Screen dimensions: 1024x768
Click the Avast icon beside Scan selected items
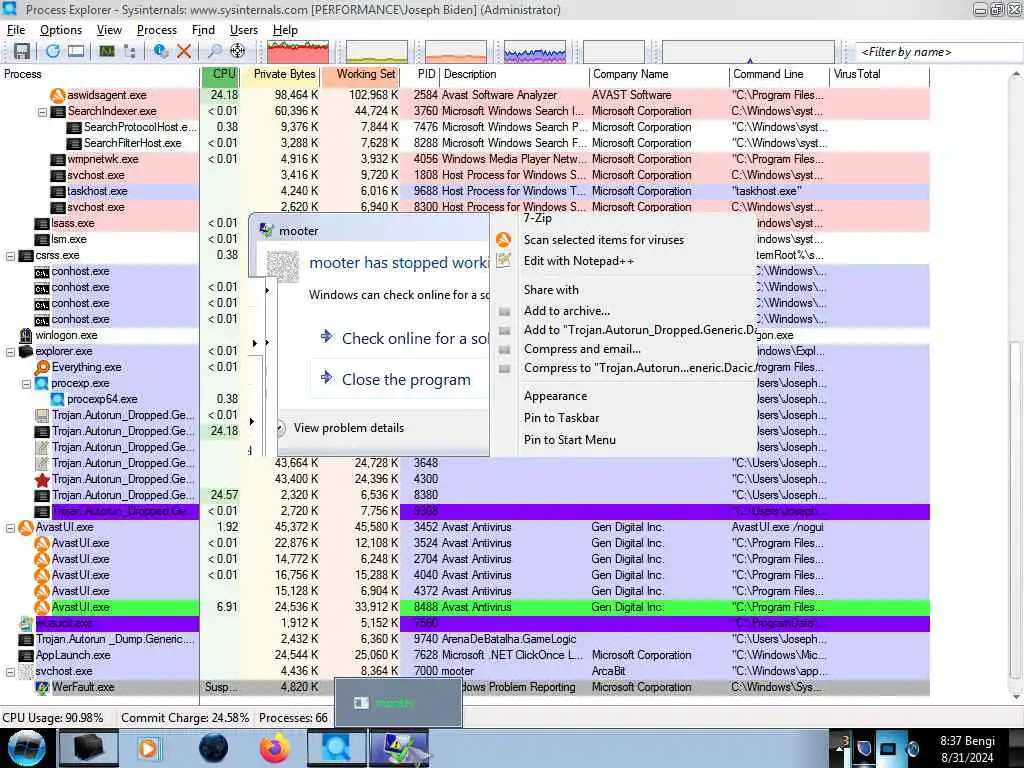point(504,240)
